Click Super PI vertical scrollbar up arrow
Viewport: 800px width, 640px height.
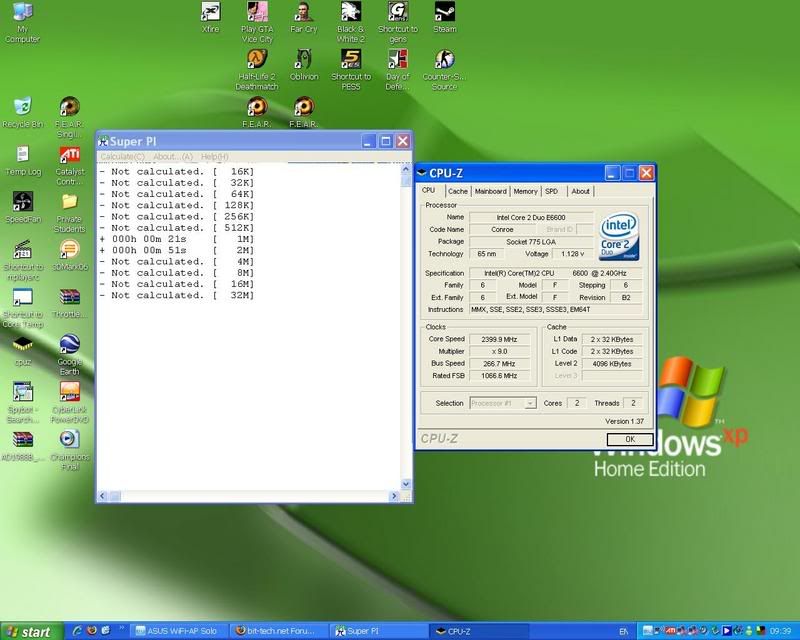pos(406,168)
